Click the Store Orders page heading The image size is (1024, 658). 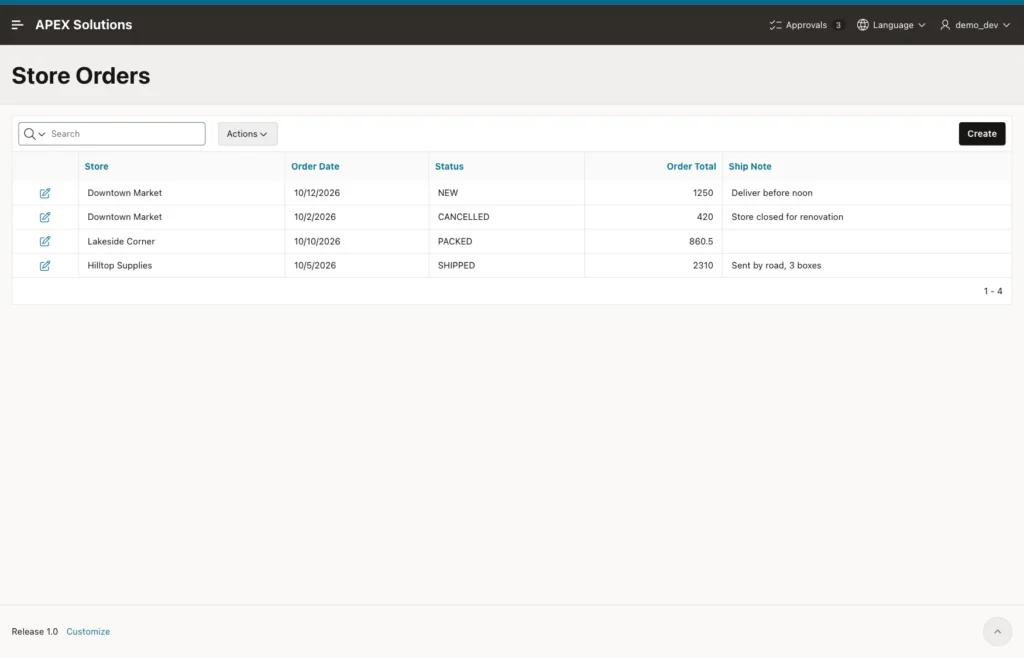pyautogui.click(x=81, y=76)
